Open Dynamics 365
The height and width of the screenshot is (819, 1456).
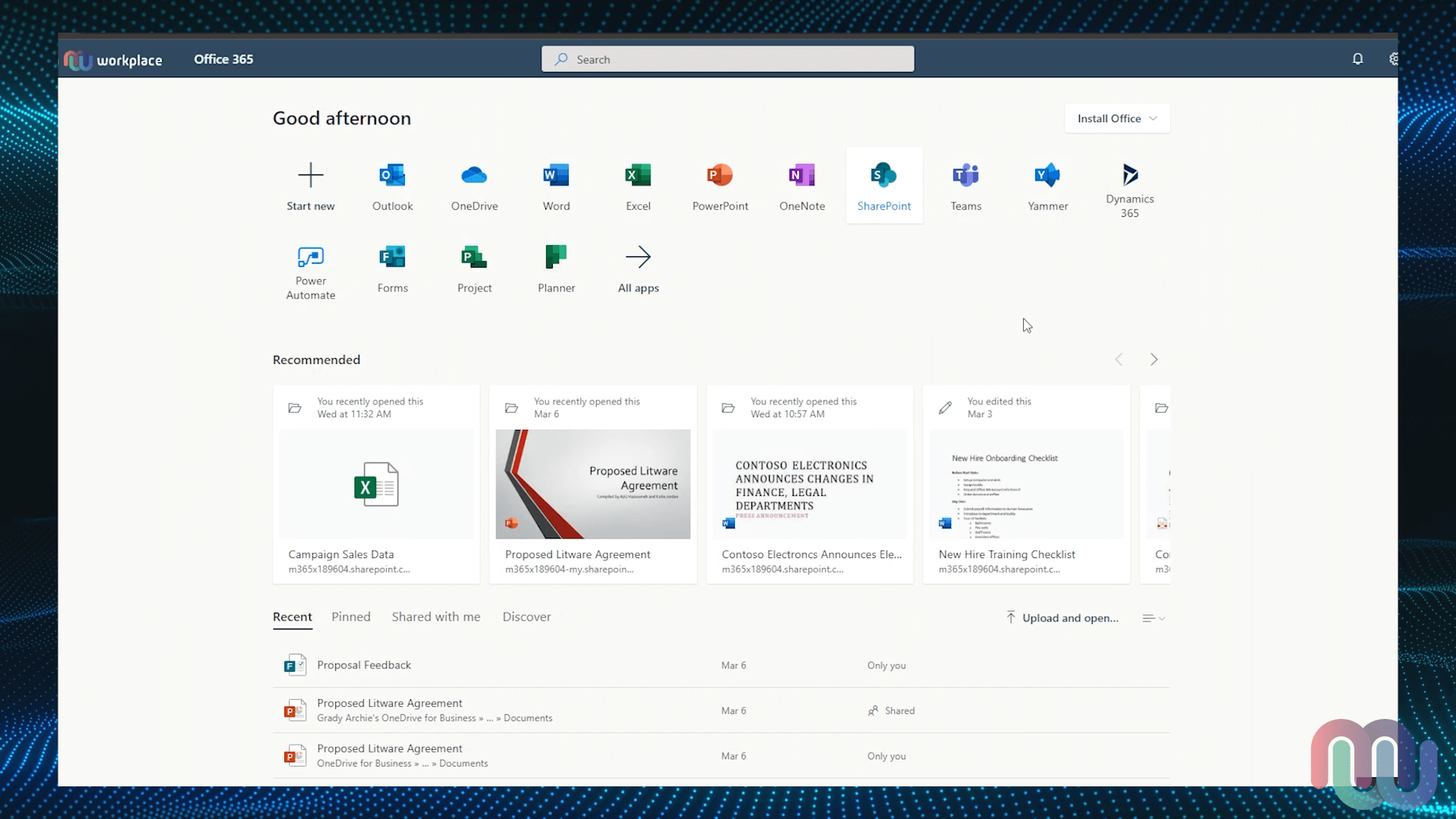(x=1129, y=186)
